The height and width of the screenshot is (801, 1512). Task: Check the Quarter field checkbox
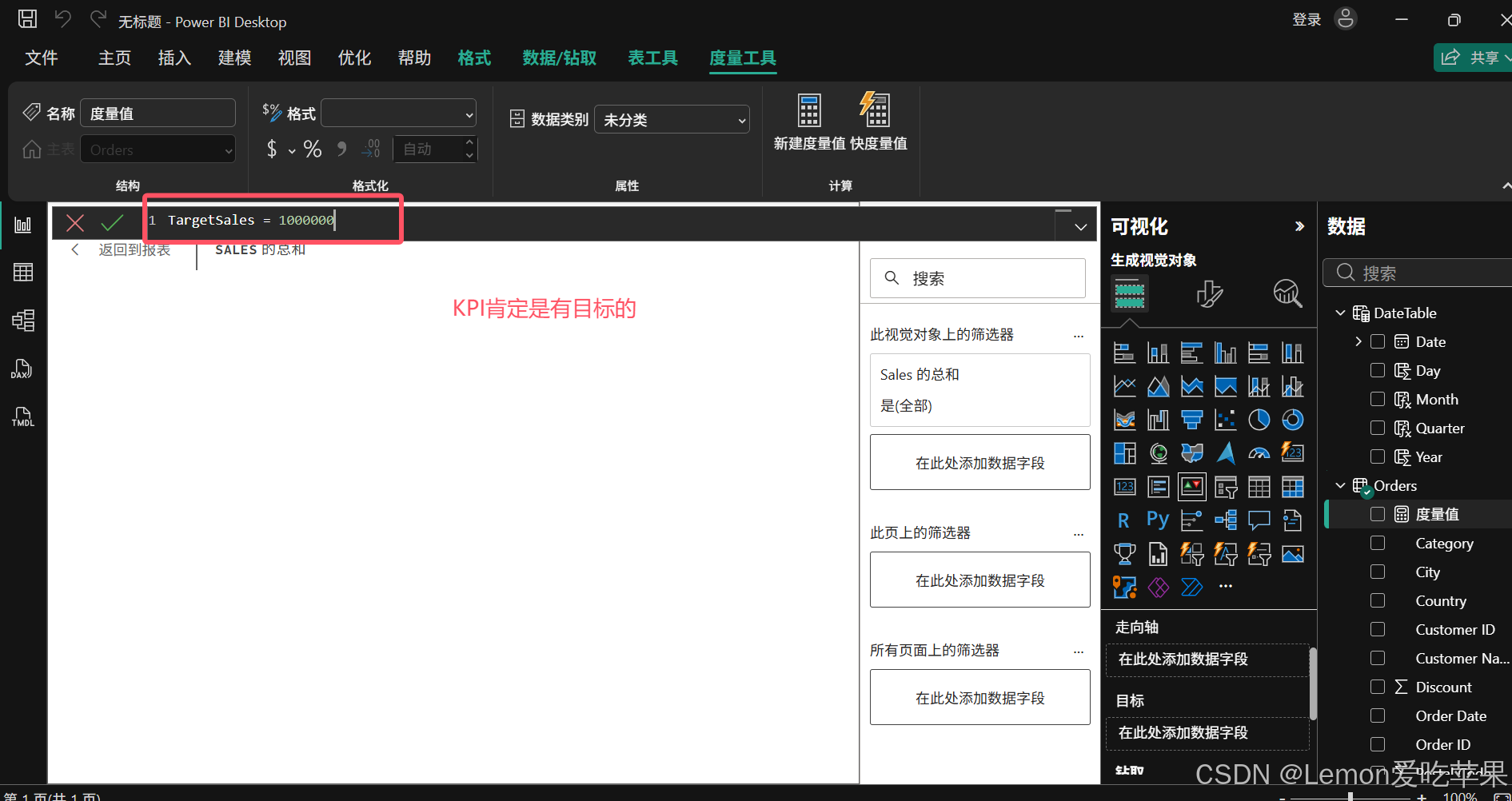click(x=1378, y=428)
